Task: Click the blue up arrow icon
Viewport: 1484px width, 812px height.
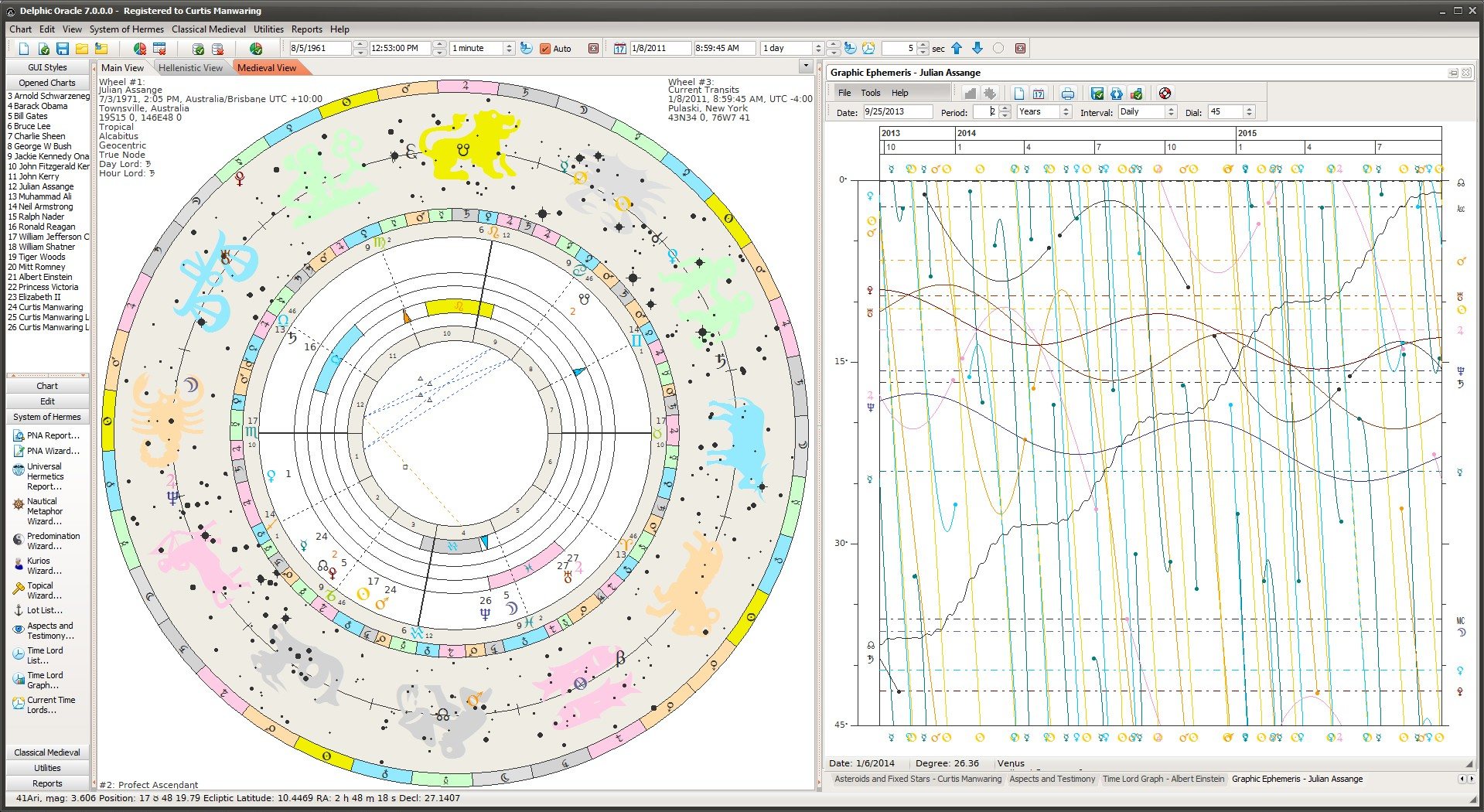Action: pos(957,48)
